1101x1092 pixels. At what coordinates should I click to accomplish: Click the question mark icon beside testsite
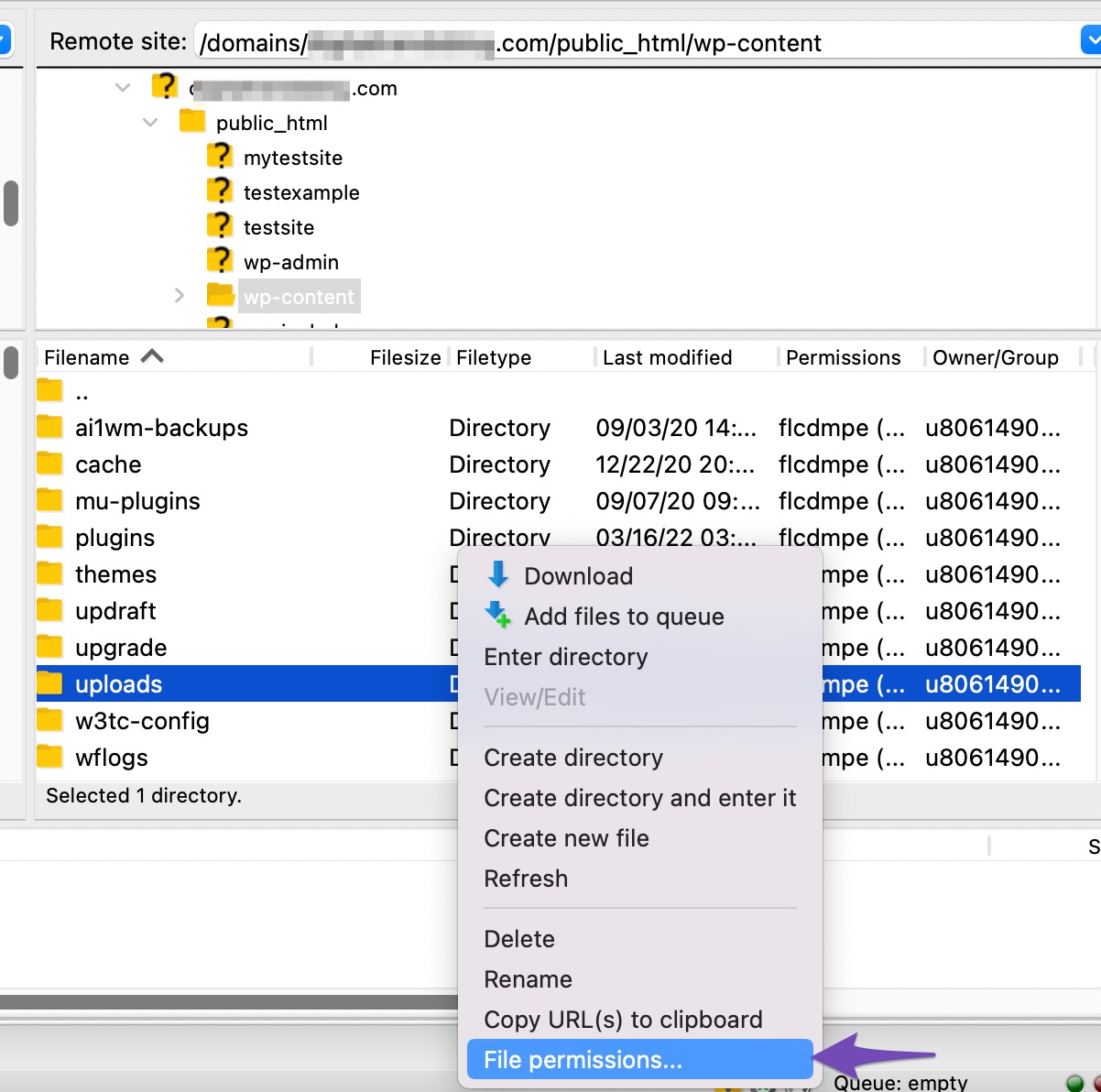220,224
